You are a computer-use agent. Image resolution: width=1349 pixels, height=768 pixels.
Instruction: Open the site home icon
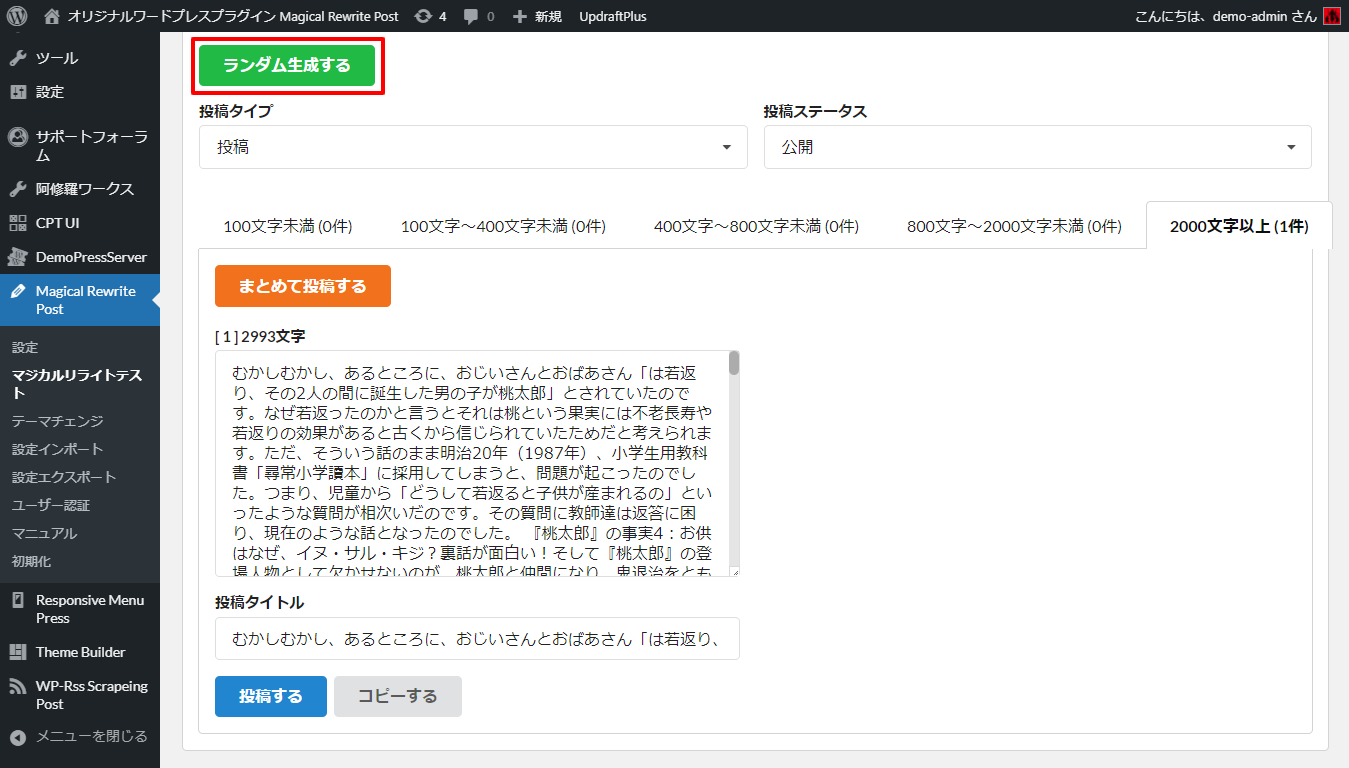click(x=52, y=16)
